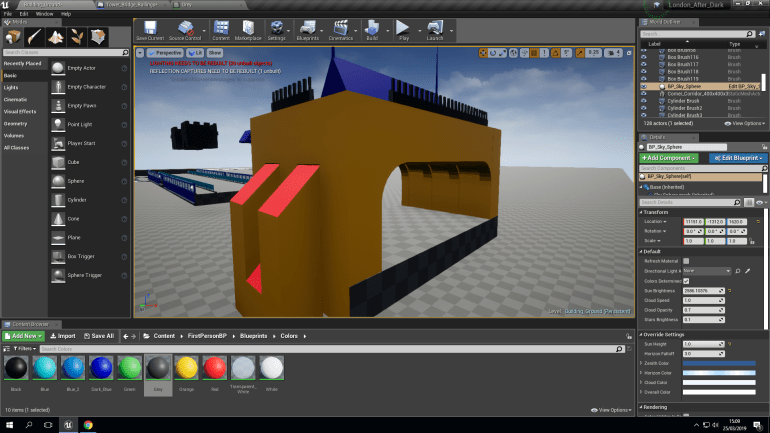Screen dimensions: 770x433
Task: Click the Import button
Action: (x=63, y=336)
